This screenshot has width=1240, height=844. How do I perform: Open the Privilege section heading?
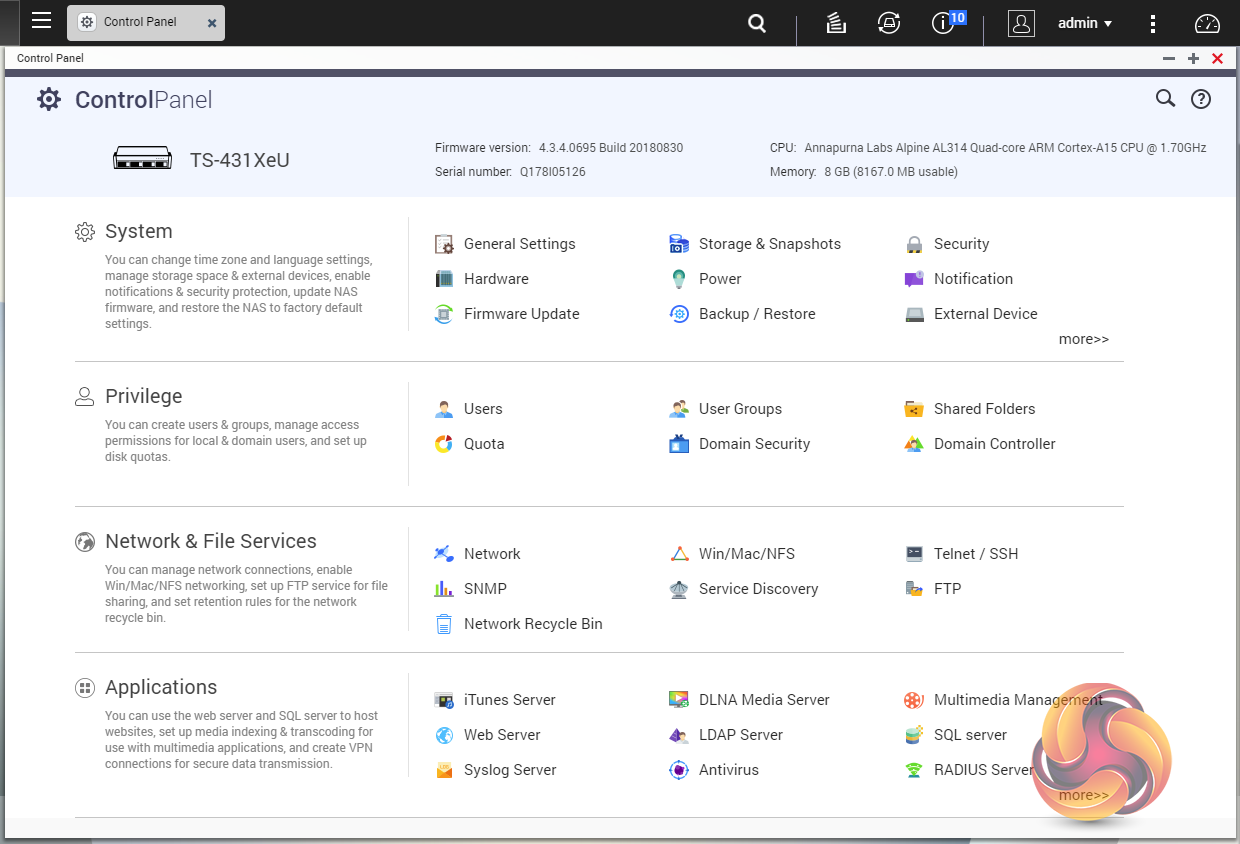click(x=143, y=396)
